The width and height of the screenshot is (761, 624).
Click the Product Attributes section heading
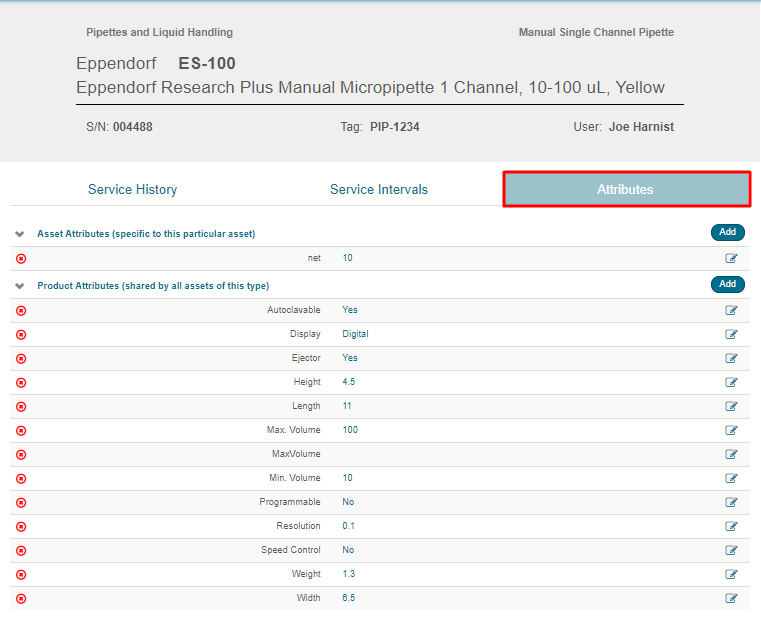pyautogui.click(x=153, y=286)
